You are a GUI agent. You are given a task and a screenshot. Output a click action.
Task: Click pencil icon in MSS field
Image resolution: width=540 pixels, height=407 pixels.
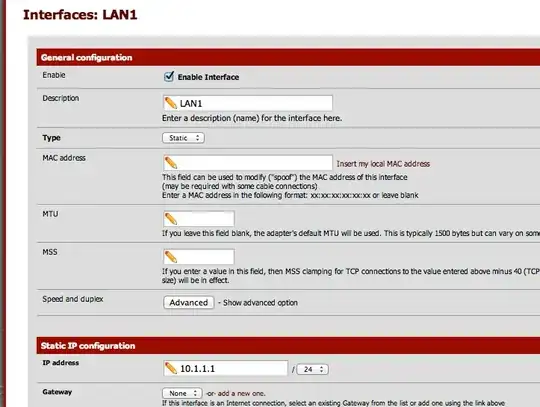pyautogui.click(x=170, y=257)
